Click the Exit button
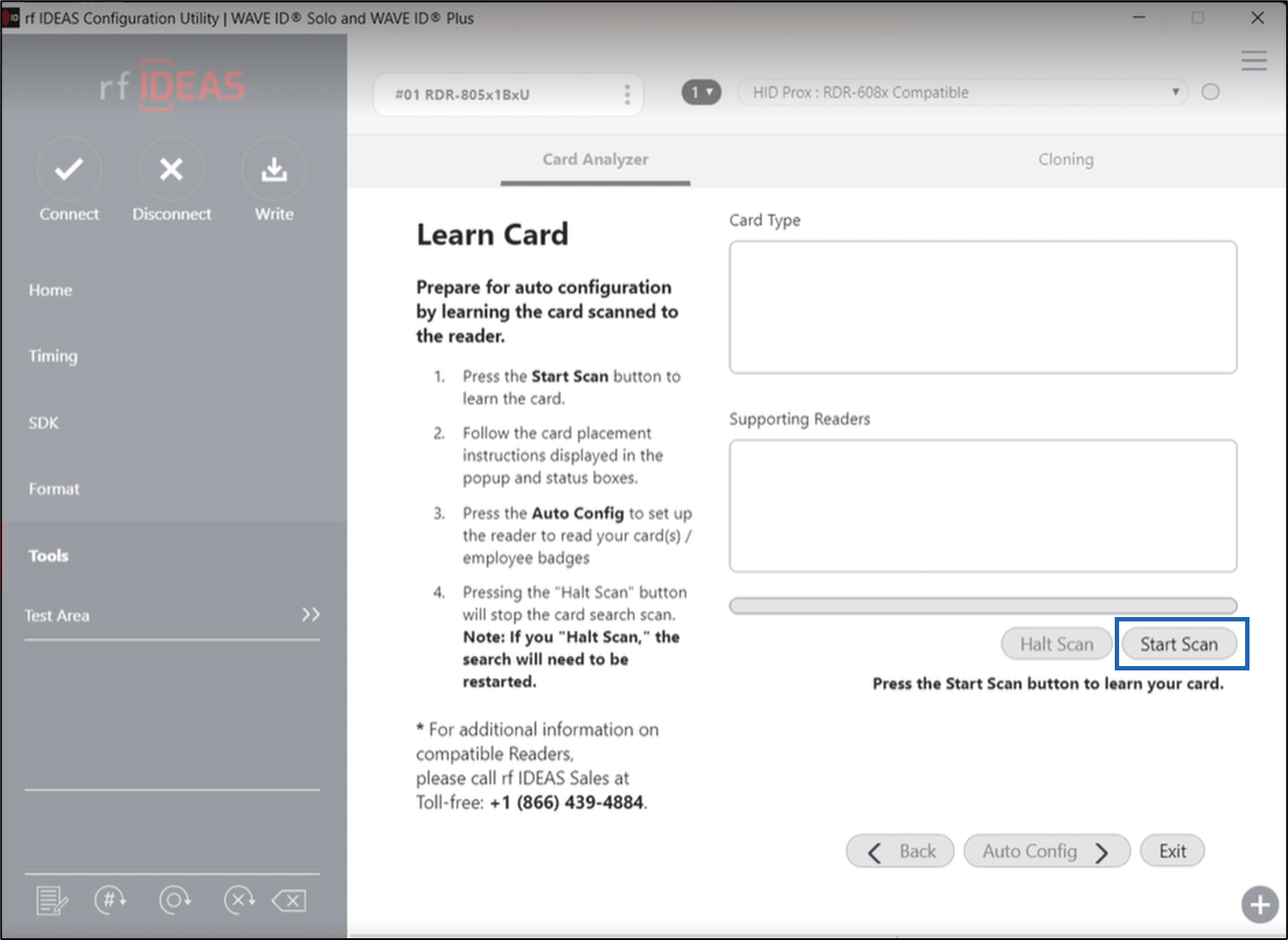 coord(1172,852)
